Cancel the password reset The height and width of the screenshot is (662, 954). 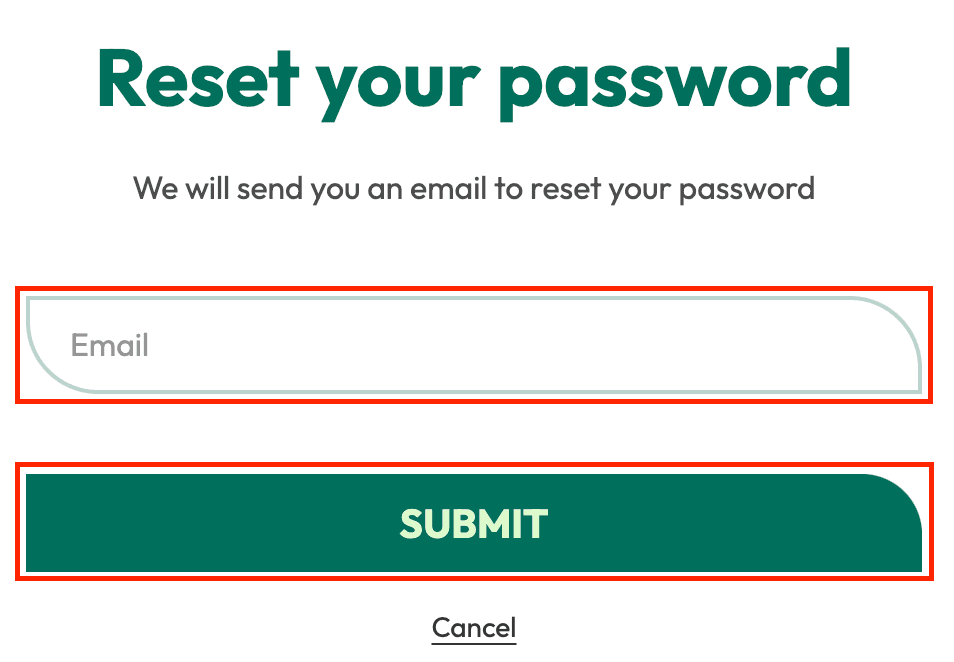(474, 628)
